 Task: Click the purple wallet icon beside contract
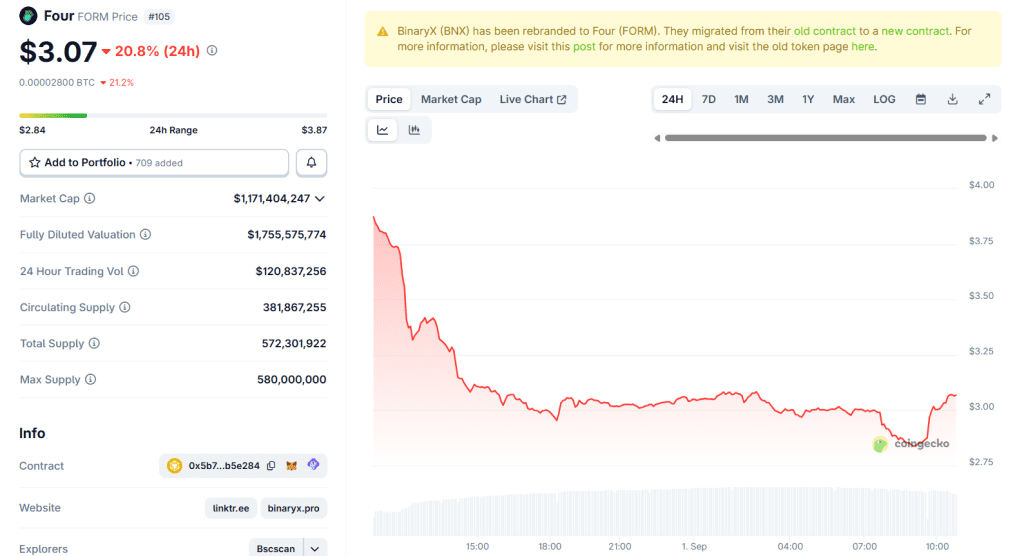[x=313, y=465]
